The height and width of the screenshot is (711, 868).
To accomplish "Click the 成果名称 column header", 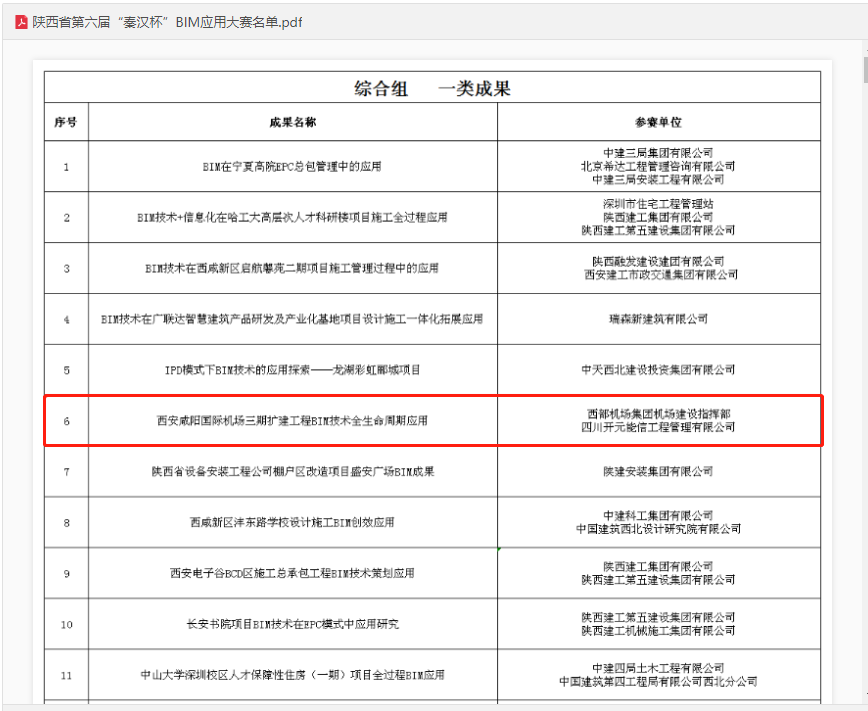I will click(x=293, y=122).
